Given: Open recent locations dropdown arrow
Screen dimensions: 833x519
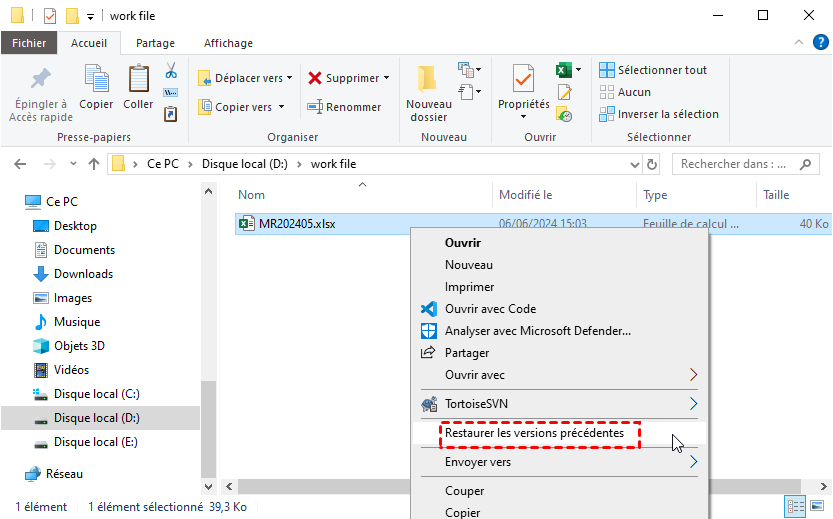Looking at the screenshot, I should click(73, 164).
